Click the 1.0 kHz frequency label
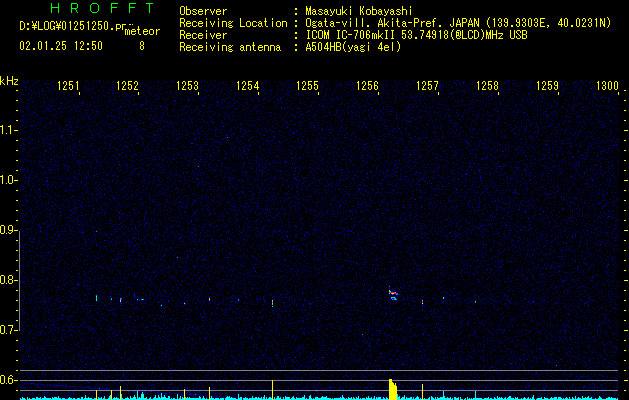Image resolution: width=629 pixels, height=400 pixels. tap(8, 180)
